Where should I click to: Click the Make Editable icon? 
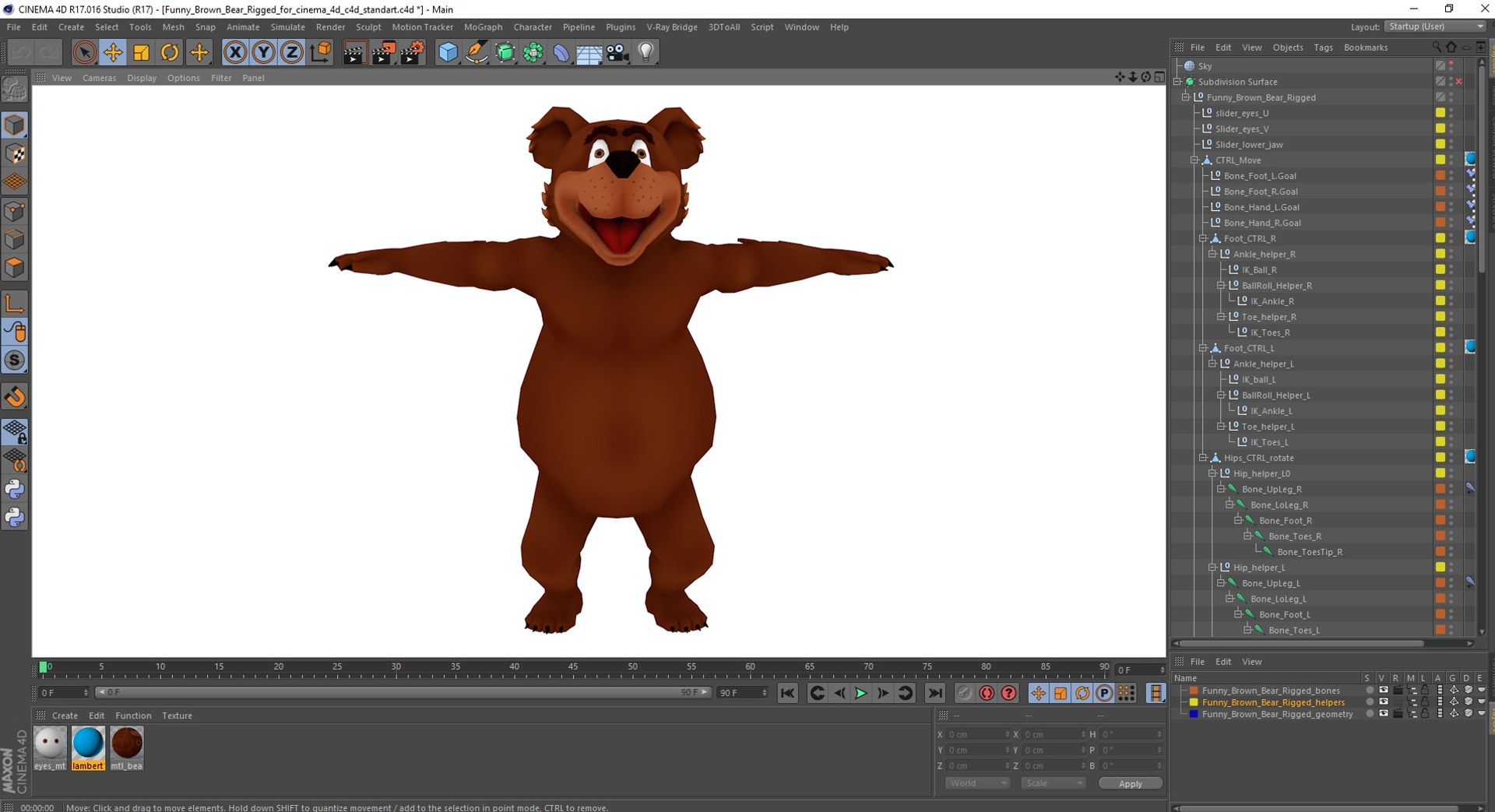[x=15, y=90]
